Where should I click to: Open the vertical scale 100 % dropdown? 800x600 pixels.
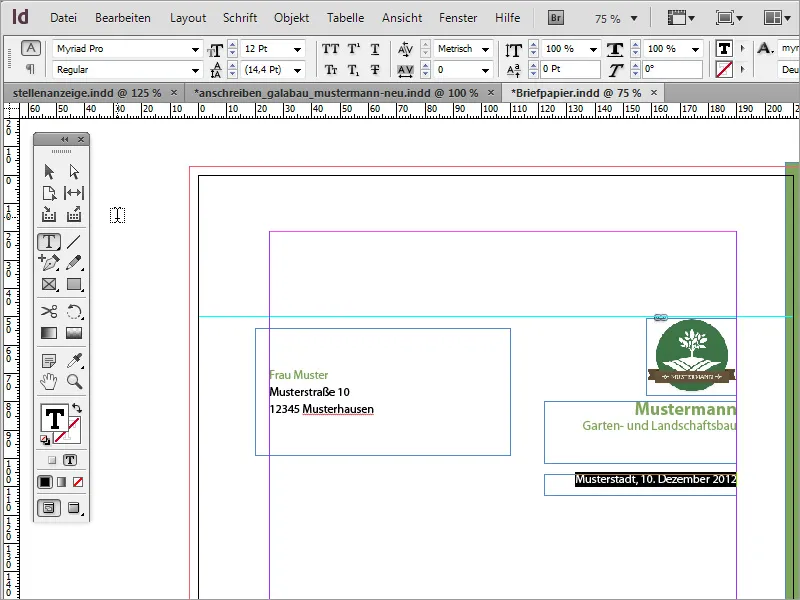pos(593,49)
